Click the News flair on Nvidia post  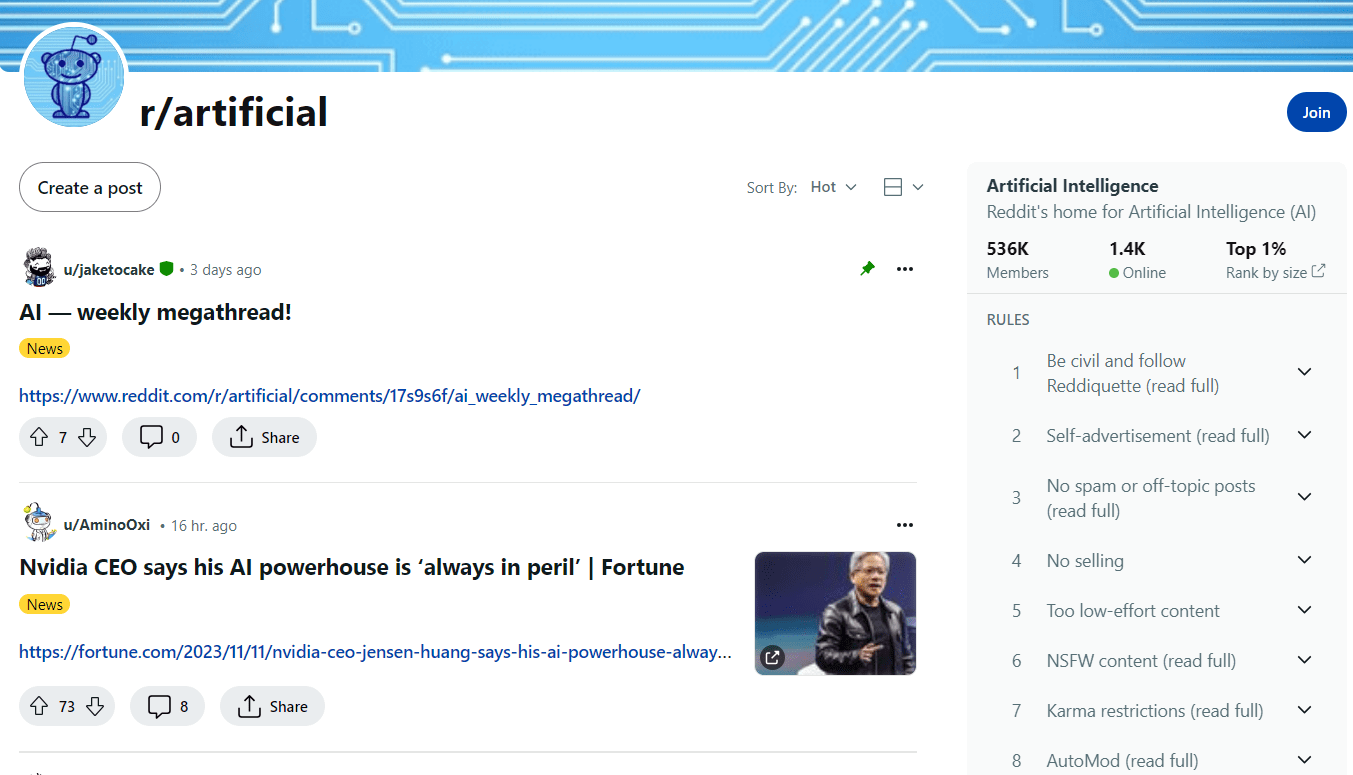45,604
